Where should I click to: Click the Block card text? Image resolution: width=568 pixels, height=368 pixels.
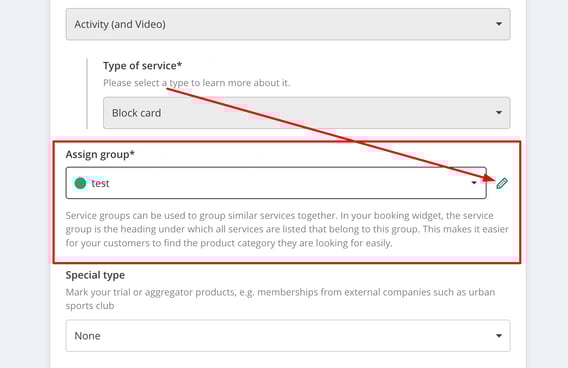pyautogui.click(x=137, y=113)
